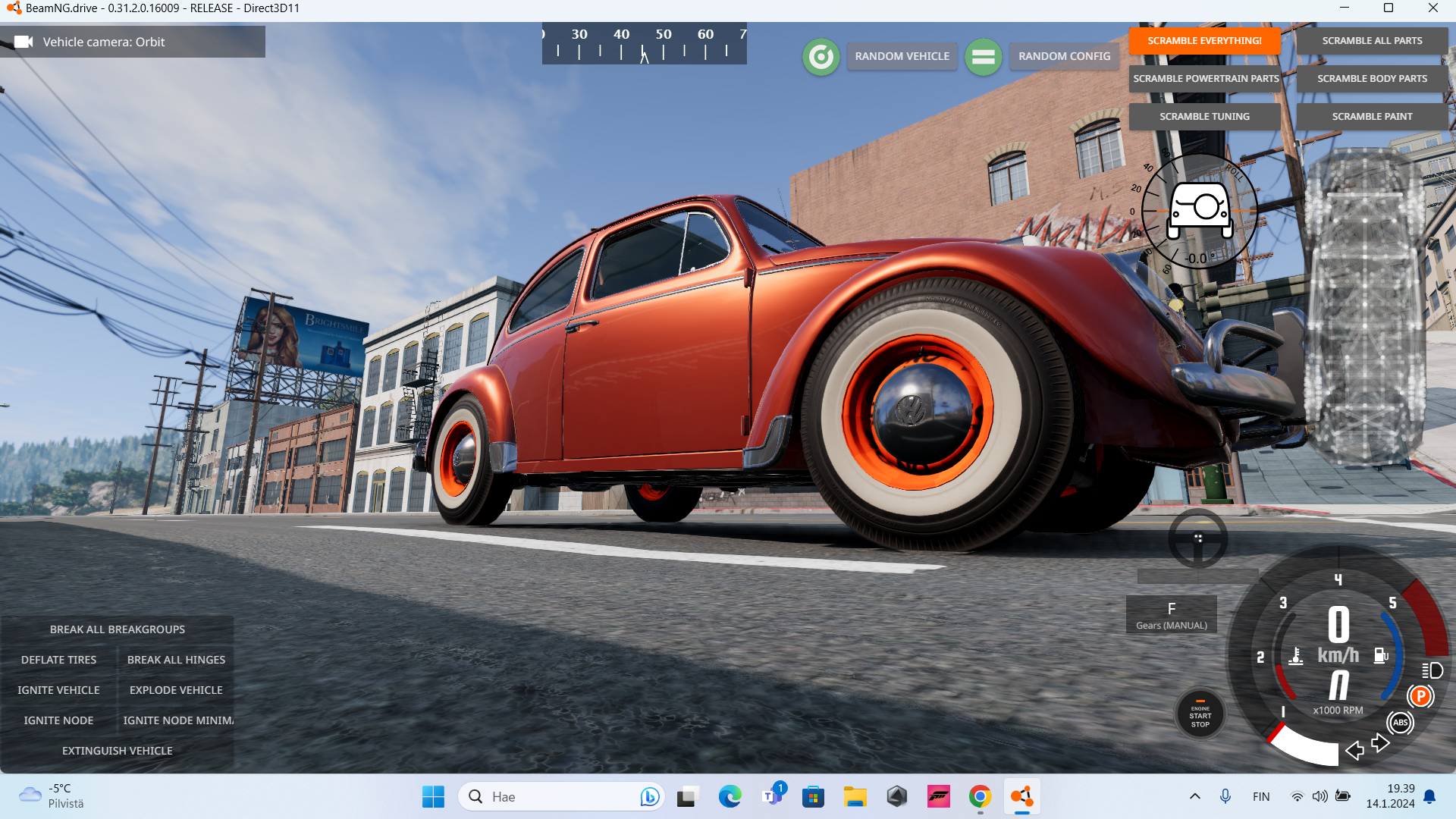Click the roll angle gauge widget

coord(1199,212)
